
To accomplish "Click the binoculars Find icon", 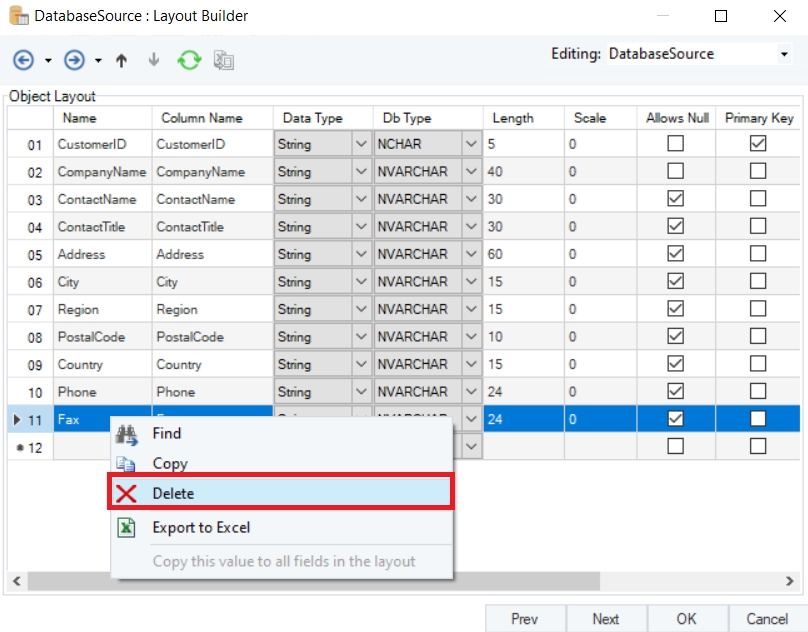I will pyautogui.click(x=127, y=434).
